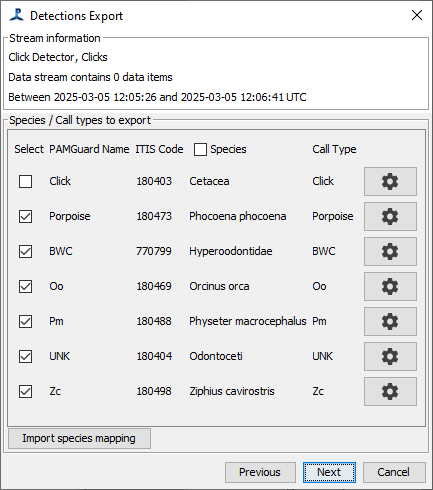Uncheck the BWC select checkbox
The height and width of the screenshot is (490, 433).
tap(26, 252)
